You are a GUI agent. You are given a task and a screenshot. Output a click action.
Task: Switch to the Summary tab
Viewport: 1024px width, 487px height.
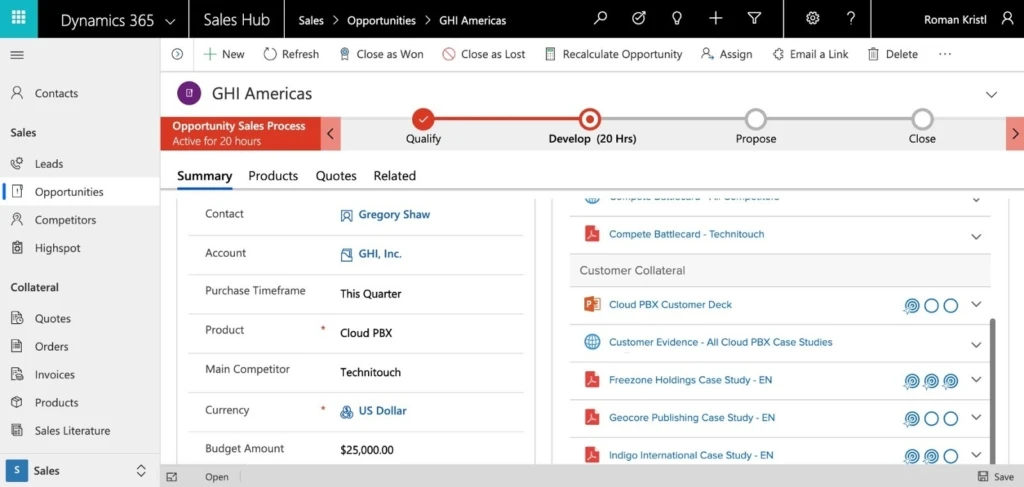coord(204,176)
